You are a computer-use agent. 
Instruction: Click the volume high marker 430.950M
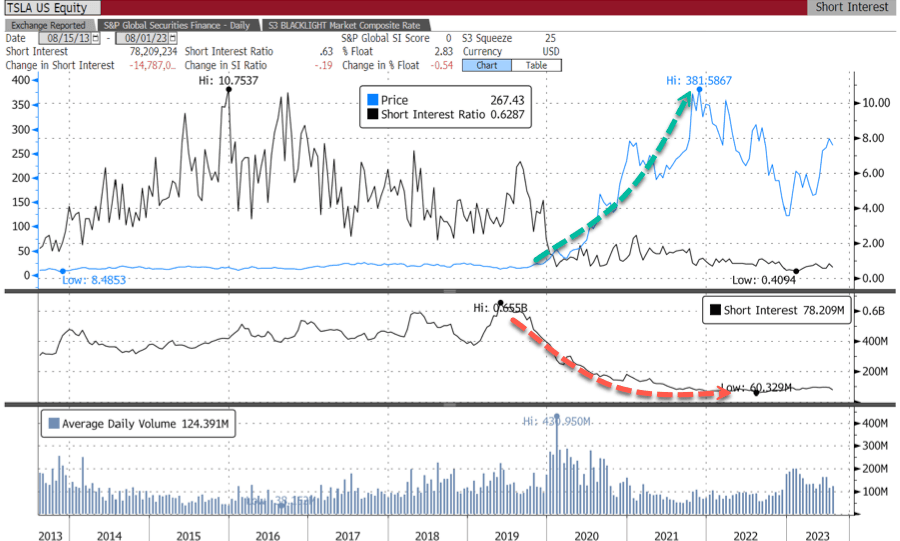coord(557,415)
